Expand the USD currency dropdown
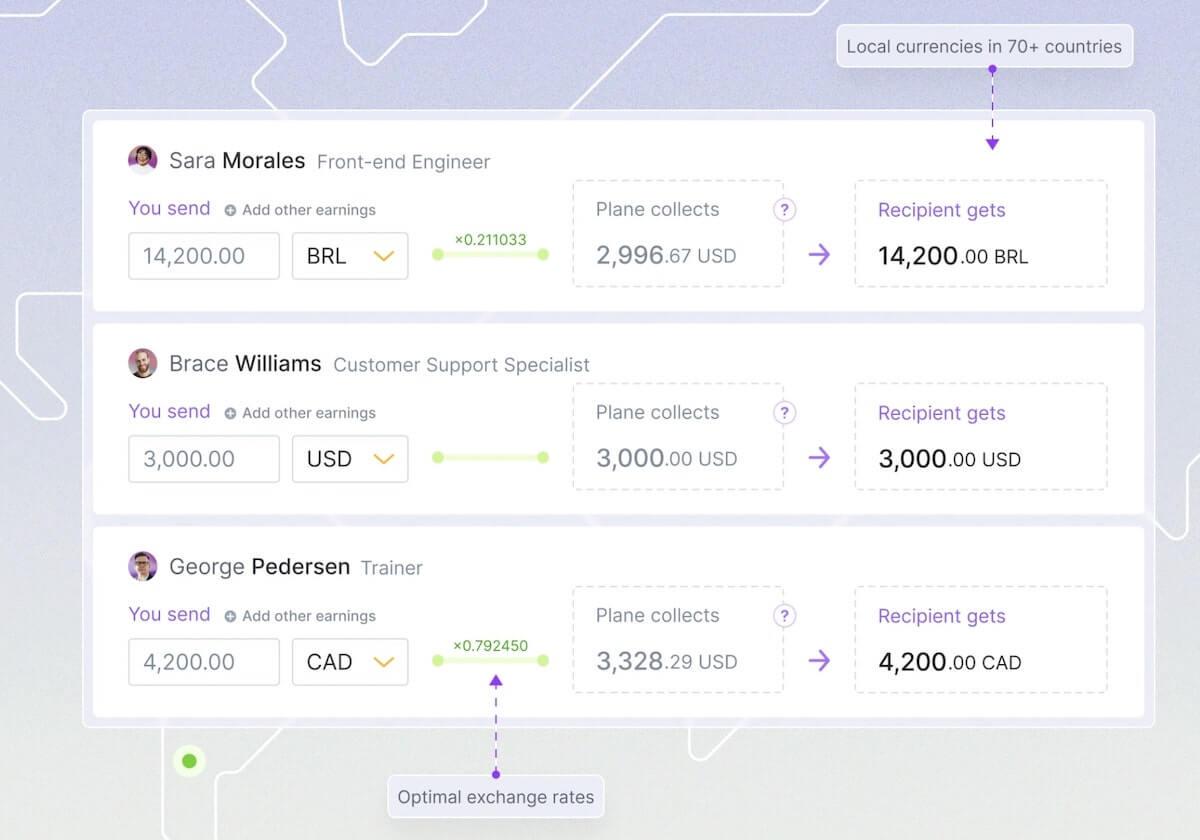The height and width of the screenshot is (840, 1200). click(x=350, y=459)
